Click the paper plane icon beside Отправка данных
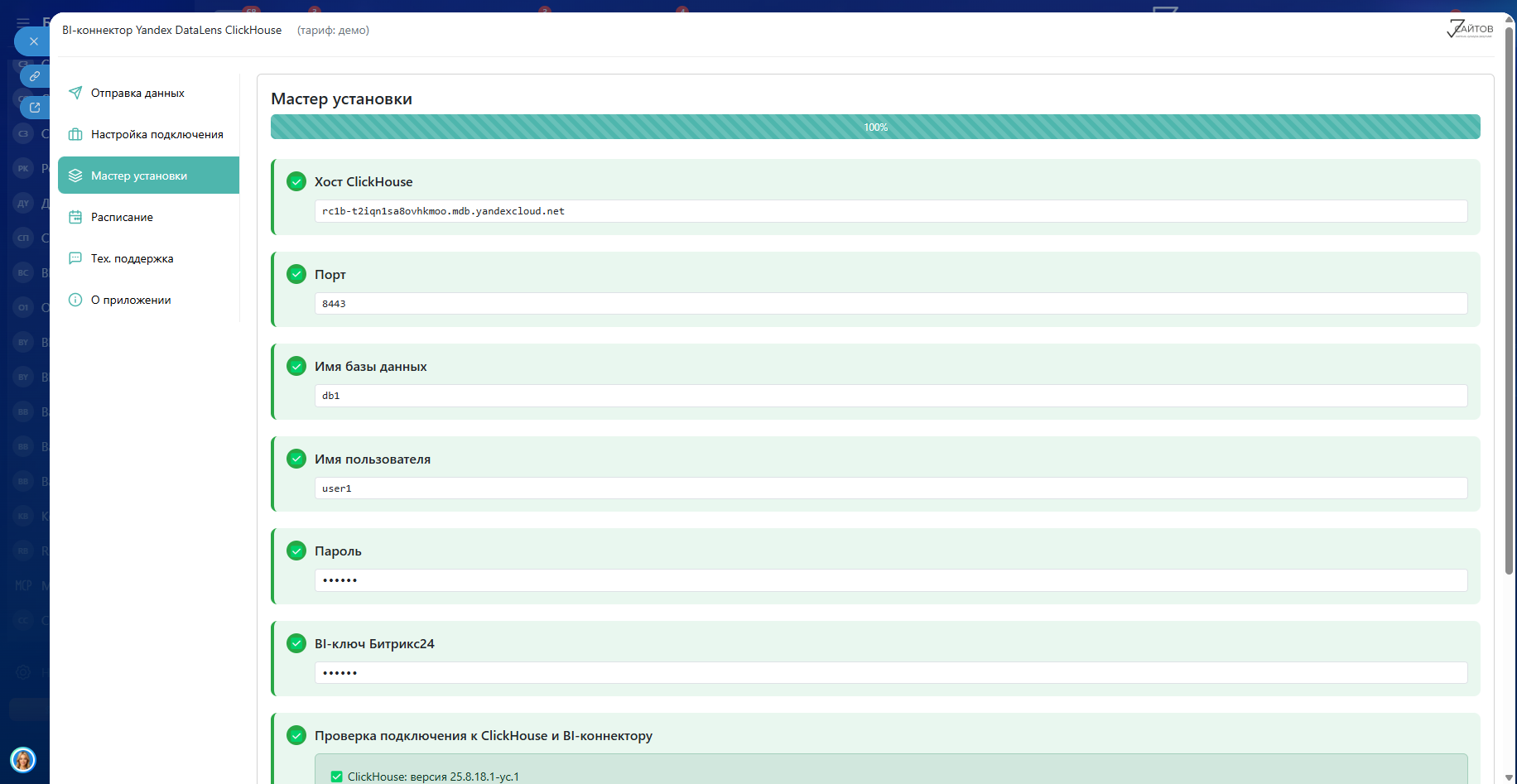Screen dimensions: 1517x784 pyautogui.click(x=75, y=93)
